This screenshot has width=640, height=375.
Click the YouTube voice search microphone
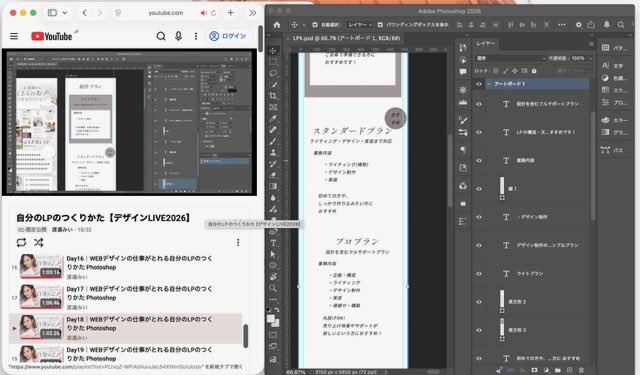click(x=178, y=36)
